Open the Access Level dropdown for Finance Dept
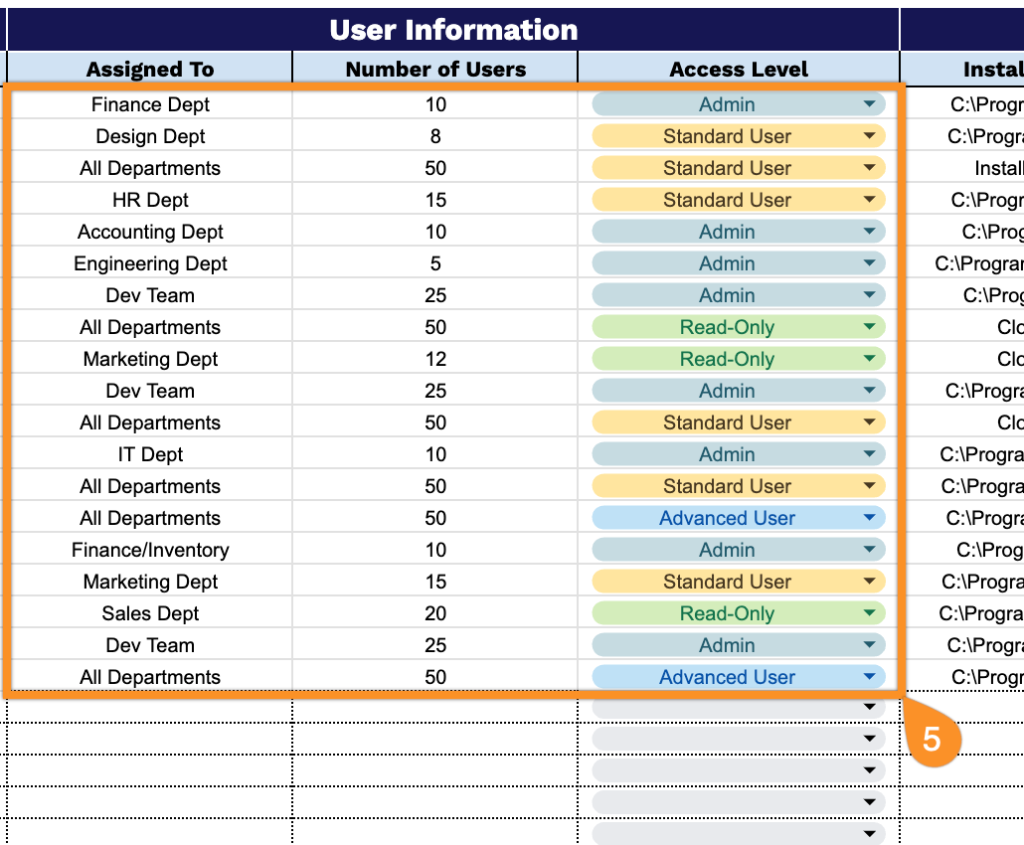Viewport: 1024px width, 845px height. click(x=868, y=105)
